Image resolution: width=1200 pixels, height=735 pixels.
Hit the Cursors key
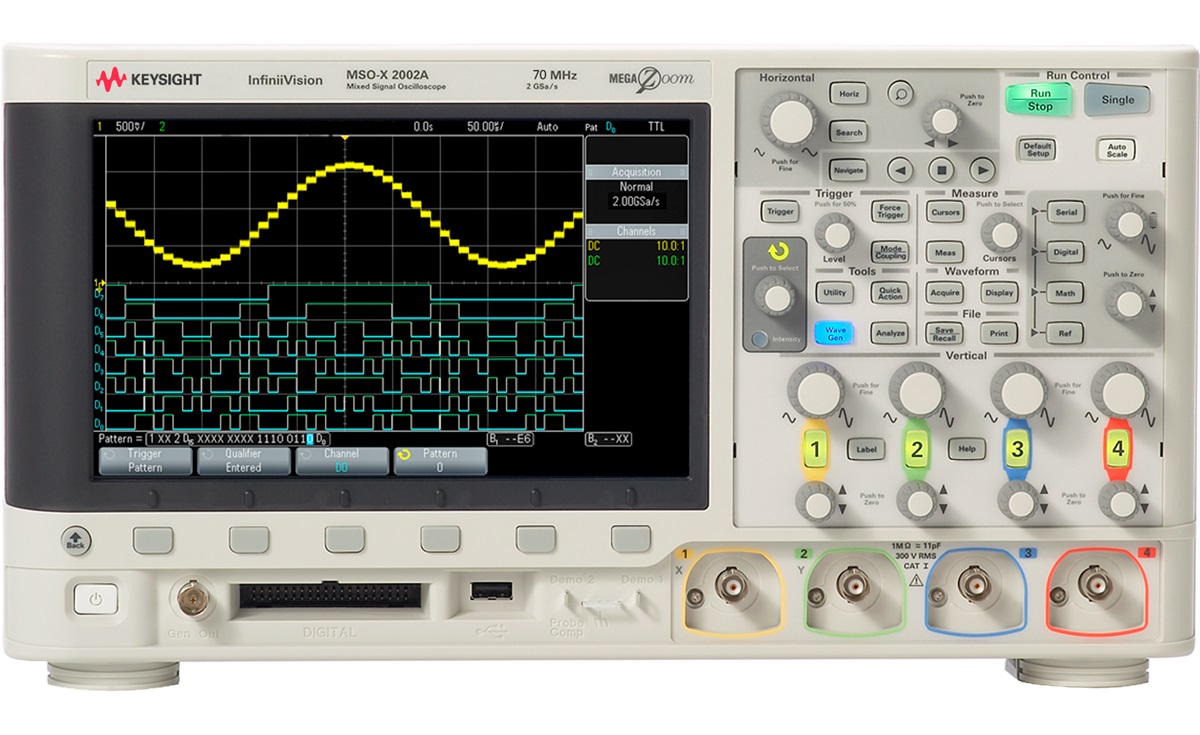click(945, 212)
